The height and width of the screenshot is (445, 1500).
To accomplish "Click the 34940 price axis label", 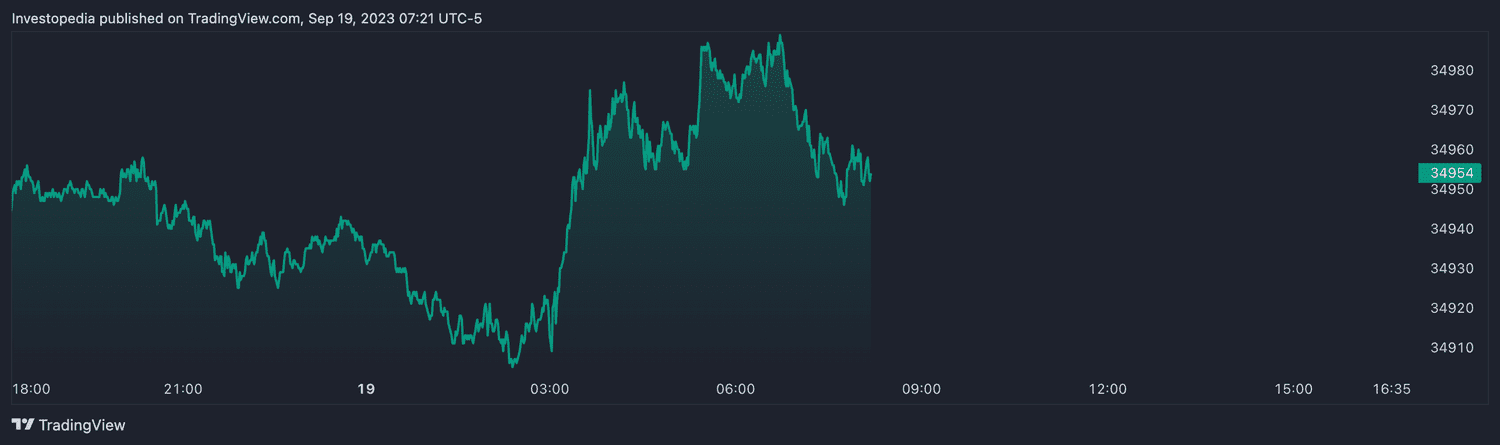I will coord(1453,229).
